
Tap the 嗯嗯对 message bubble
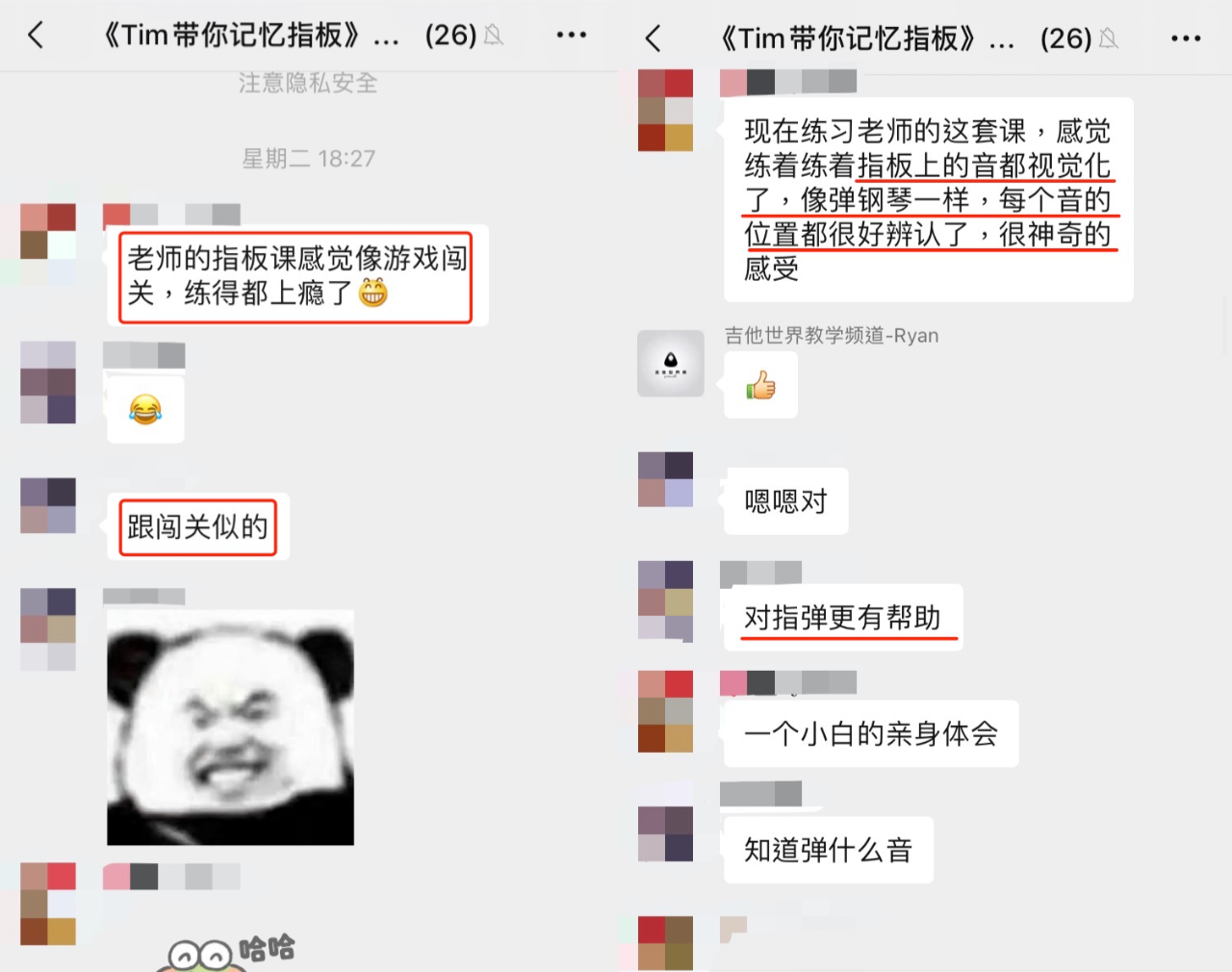point(785,501)
